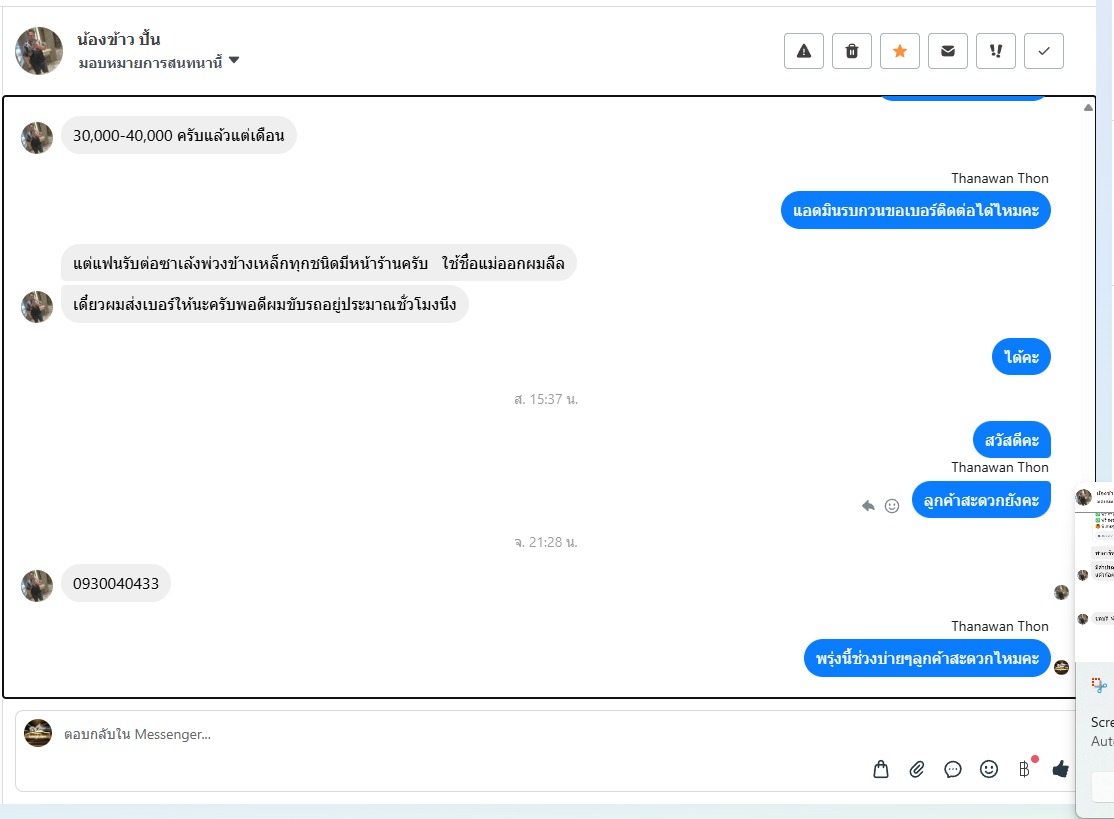Click the customer name น้องข้าว ปั้น
The image size is (1114, 819).
click(x=119, y=39)
